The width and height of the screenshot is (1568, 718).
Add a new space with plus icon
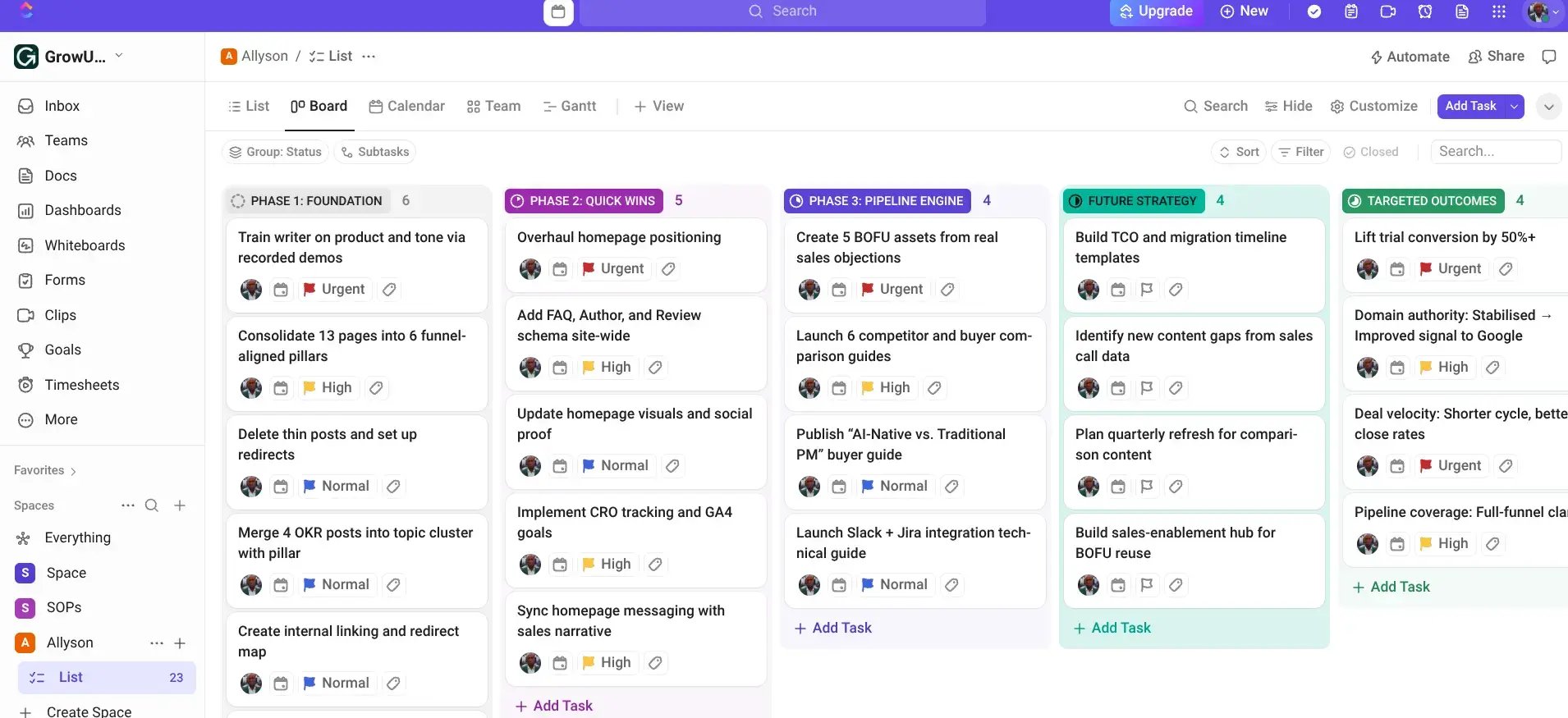(x=180, y=505)
